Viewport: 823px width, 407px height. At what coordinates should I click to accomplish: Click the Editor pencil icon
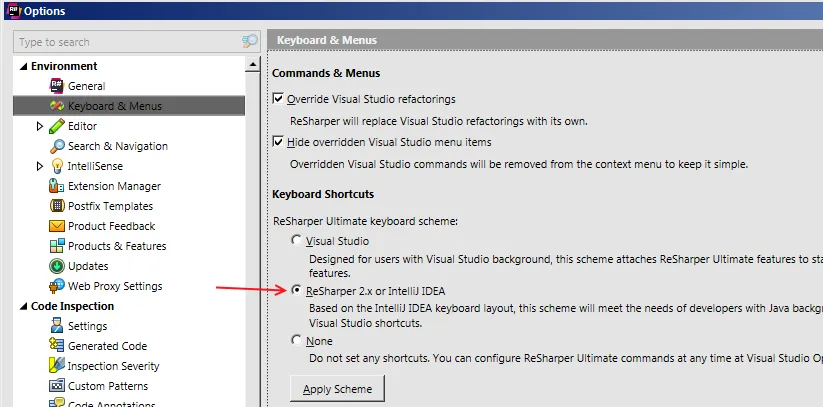point(57,126)
